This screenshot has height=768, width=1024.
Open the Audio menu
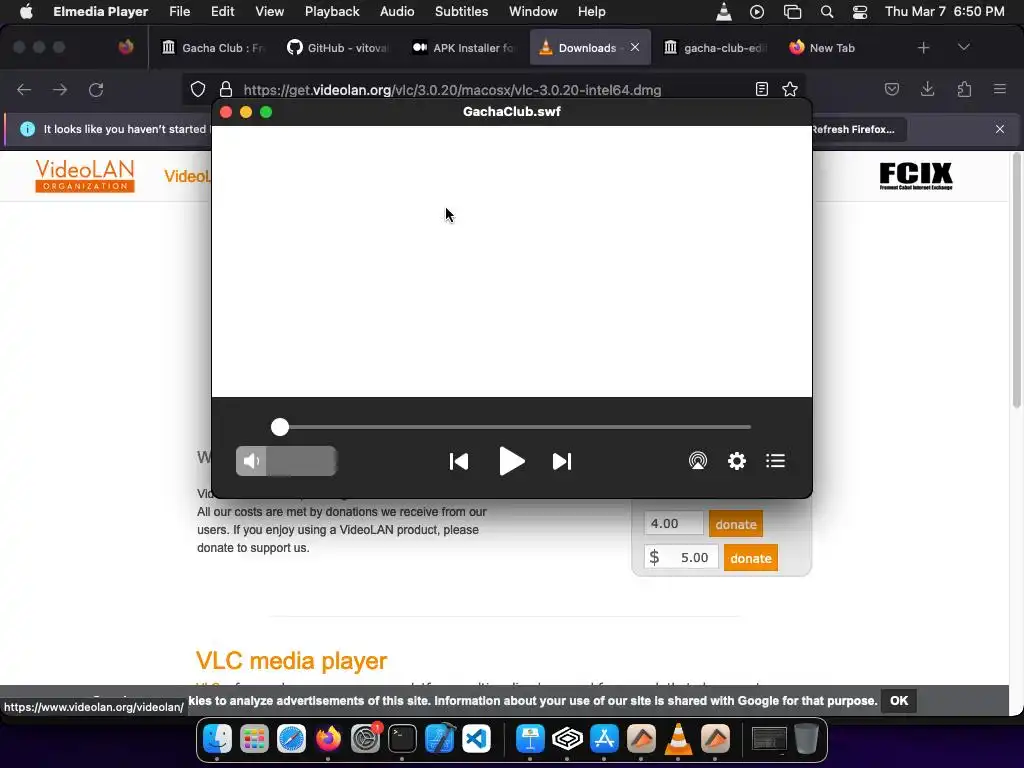coord(397,12)
